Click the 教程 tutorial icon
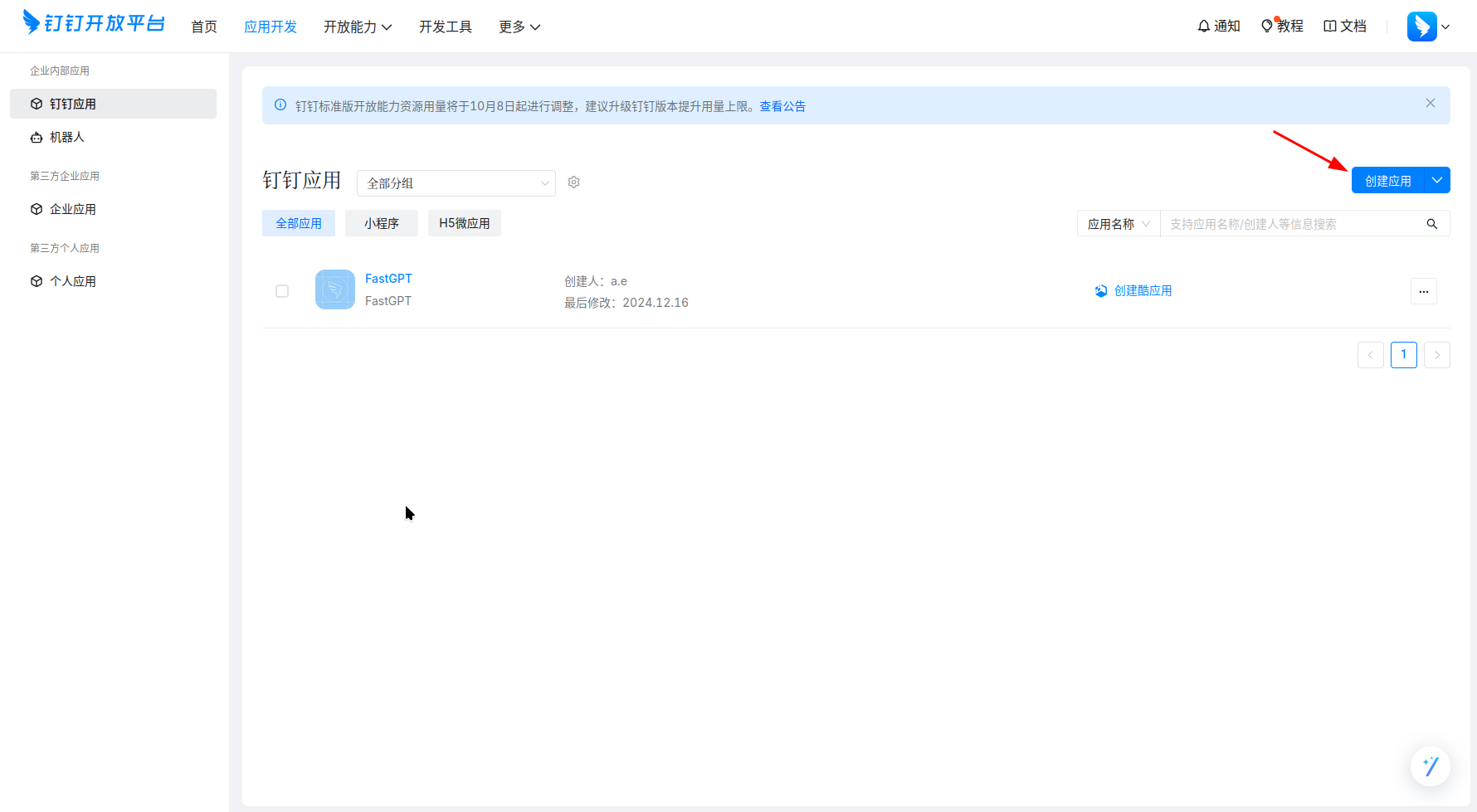The height and width of the screenshot is (812, 1477). pyautogui.click(x=1267, y=26)
